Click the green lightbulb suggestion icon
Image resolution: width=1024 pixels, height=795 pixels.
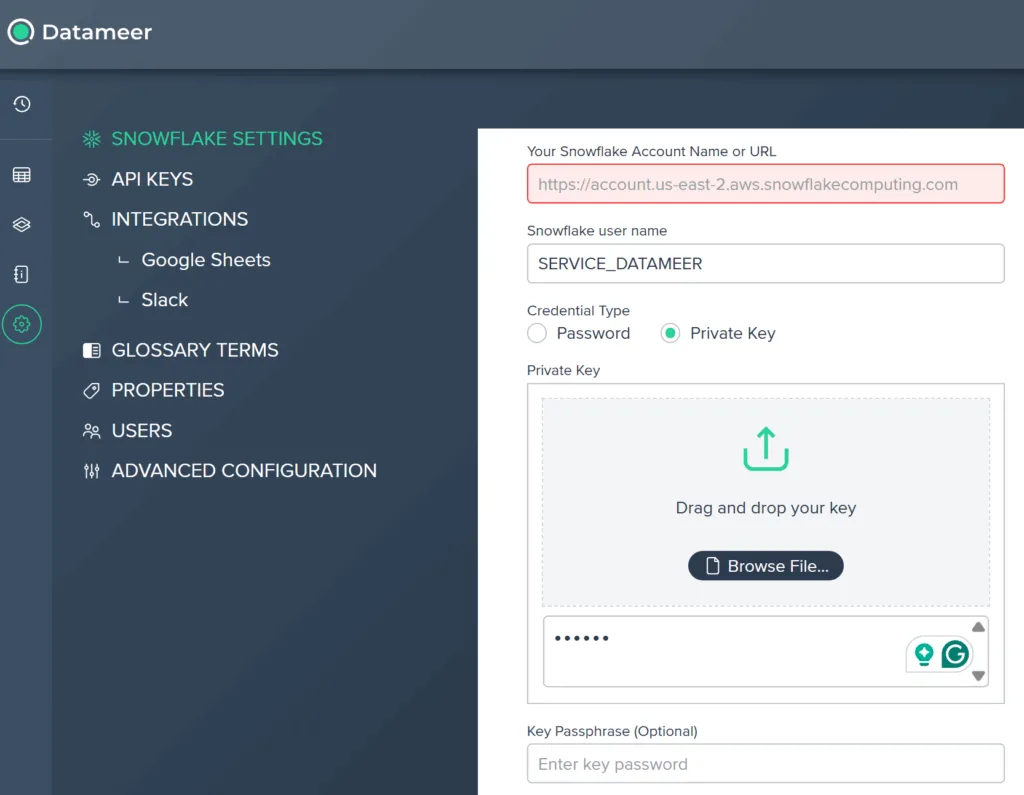[x=923, y=654]
